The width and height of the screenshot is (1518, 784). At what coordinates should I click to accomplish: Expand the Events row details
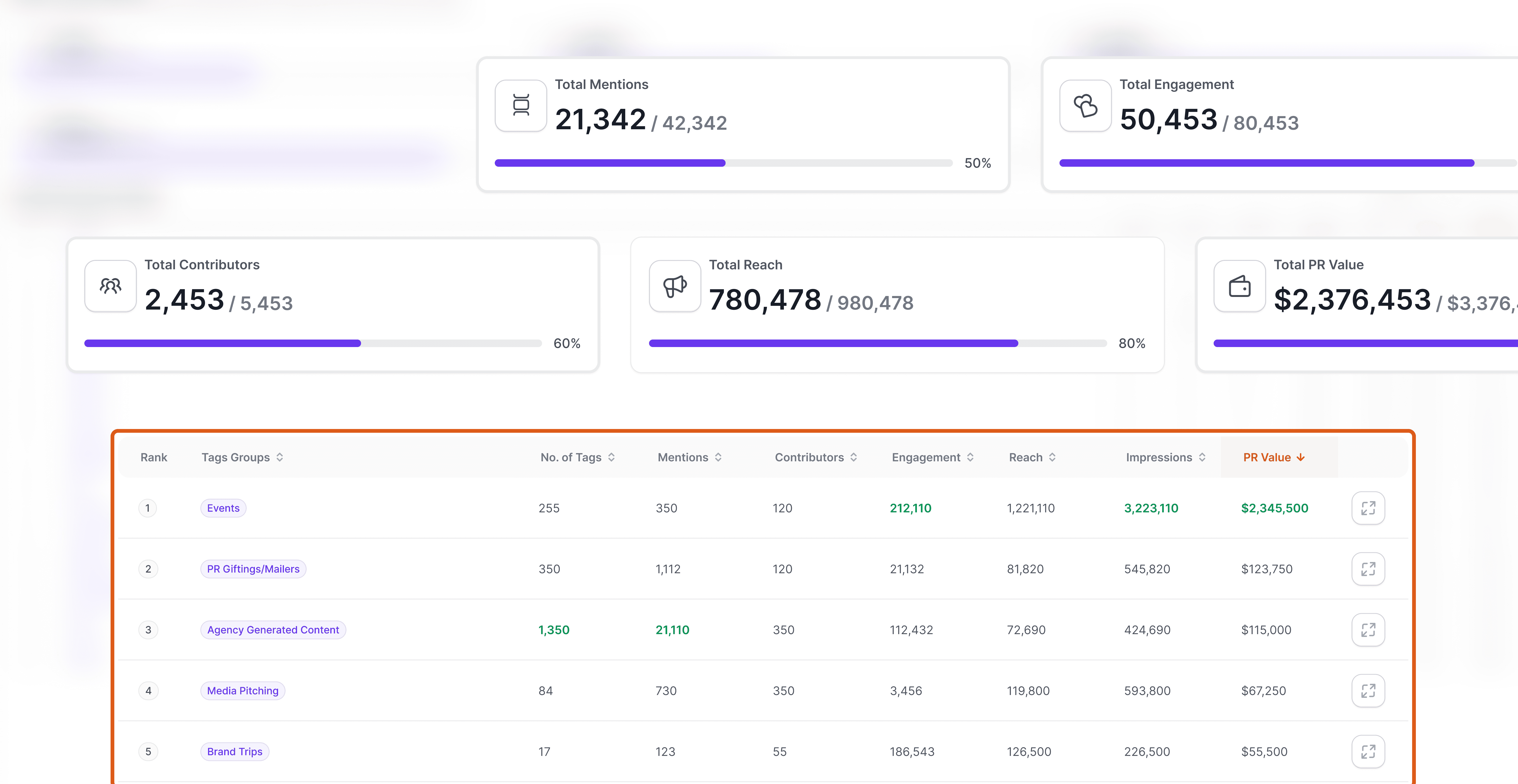tap(1368, 508)
